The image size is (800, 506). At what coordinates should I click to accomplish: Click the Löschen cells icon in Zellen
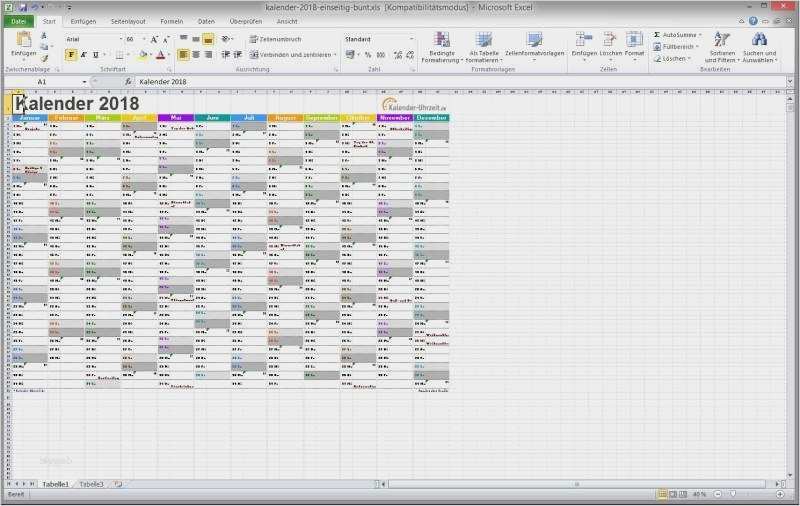click(x=610, y=40)
